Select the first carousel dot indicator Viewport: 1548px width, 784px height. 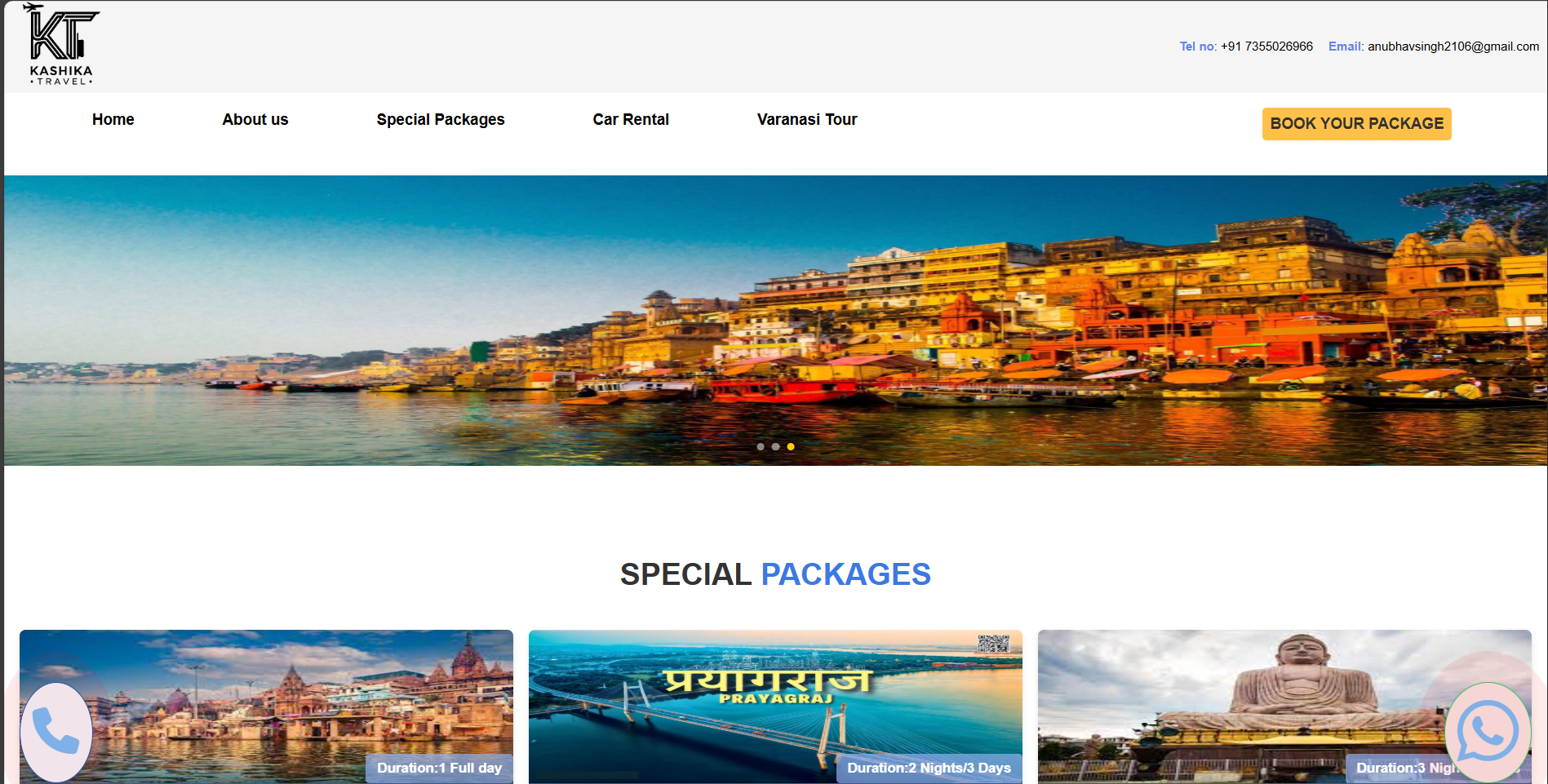761,446
